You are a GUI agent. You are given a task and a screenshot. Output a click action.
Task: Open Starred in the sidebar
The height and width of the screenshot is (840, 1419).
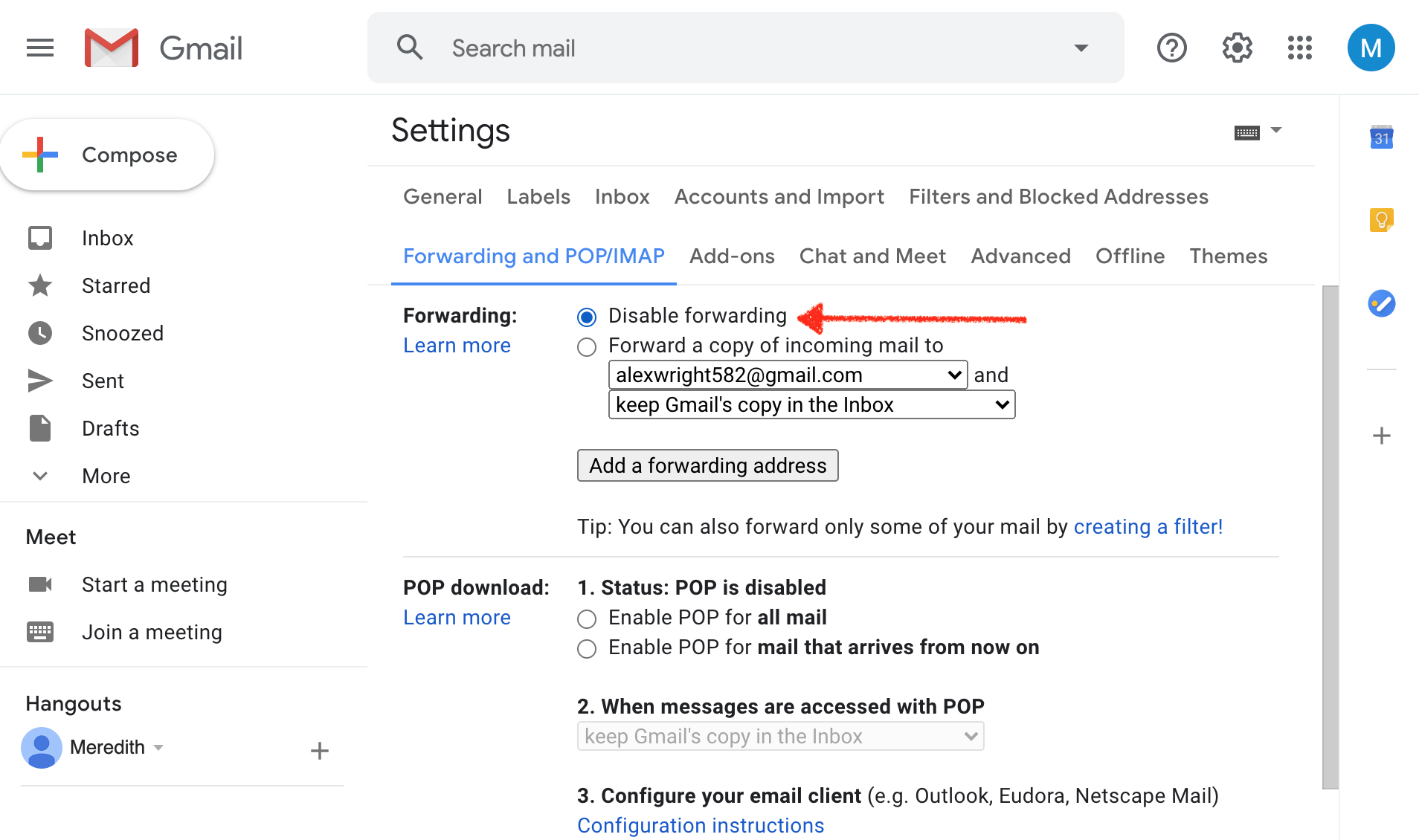click(116, 285)
